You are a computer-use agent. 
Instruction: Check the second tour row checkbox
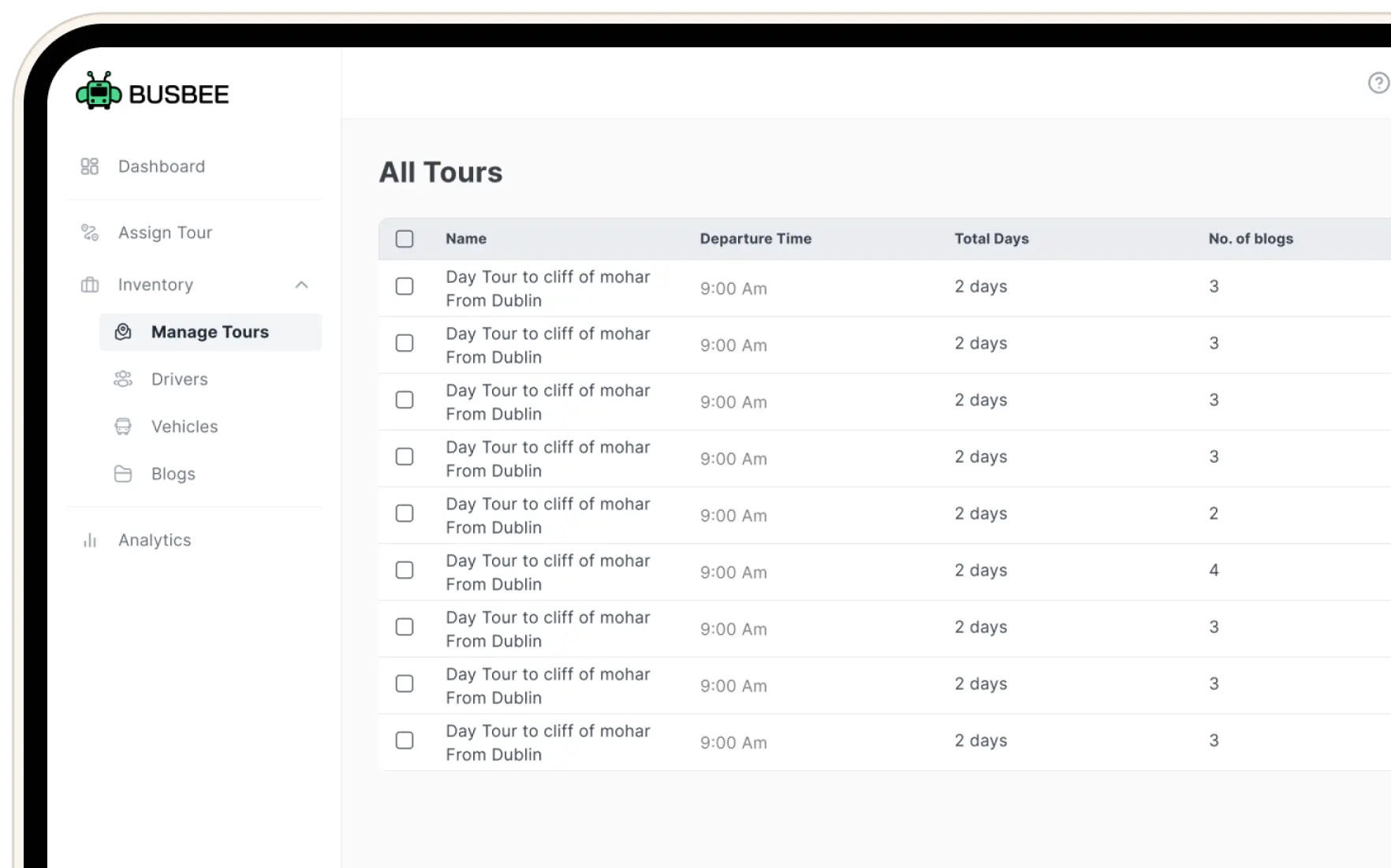pyautogui.click(x=405, y=343)
